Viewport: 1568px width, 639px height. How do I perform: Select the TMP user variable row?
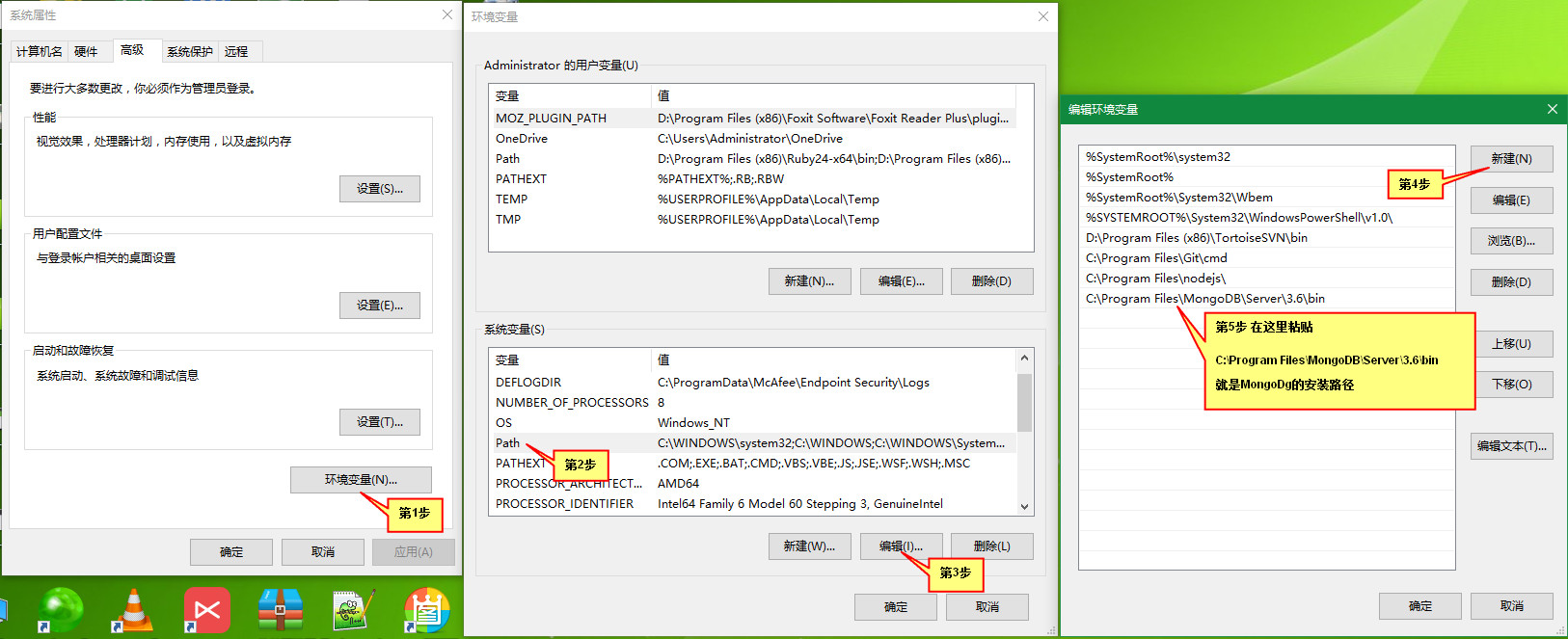click(753, 220)
